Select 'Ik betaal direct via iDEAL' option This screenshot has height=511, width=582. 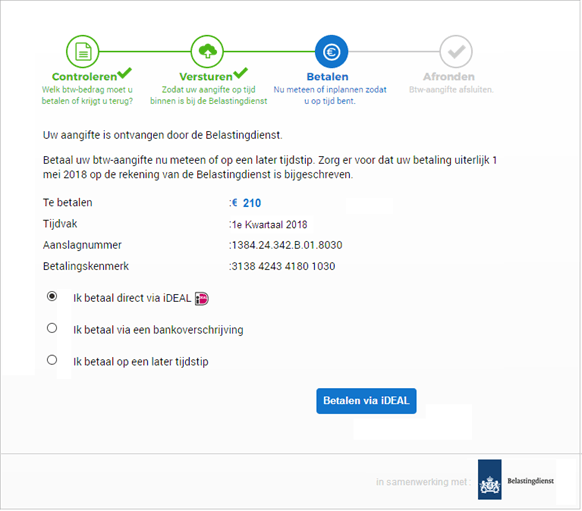click(52, 296)
